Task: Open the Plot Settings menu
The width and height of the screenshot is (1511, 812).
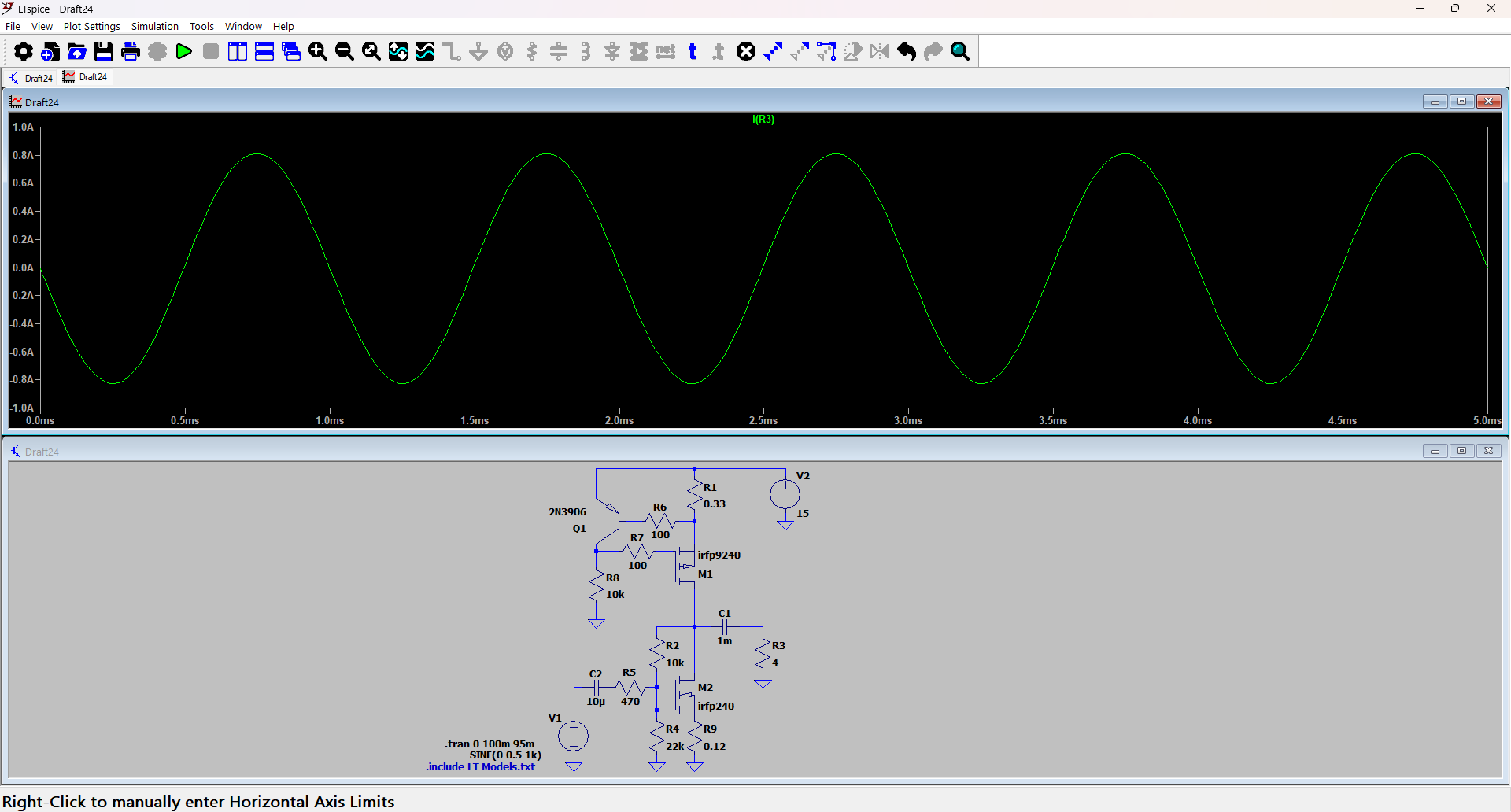Action: point(92,26)
